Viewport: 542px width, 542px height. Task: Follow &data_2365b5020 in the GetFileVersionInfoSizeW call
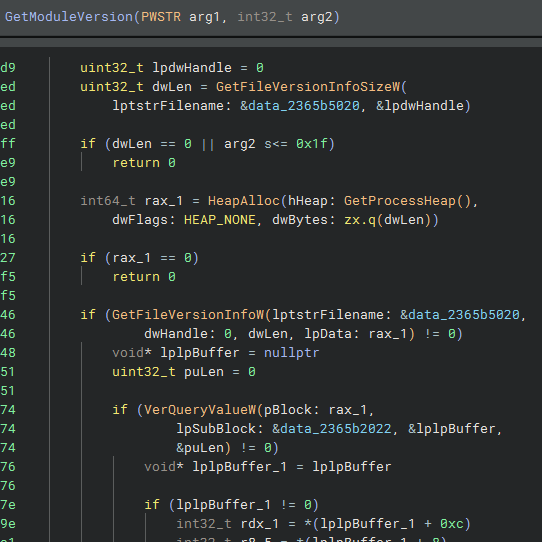300,106
